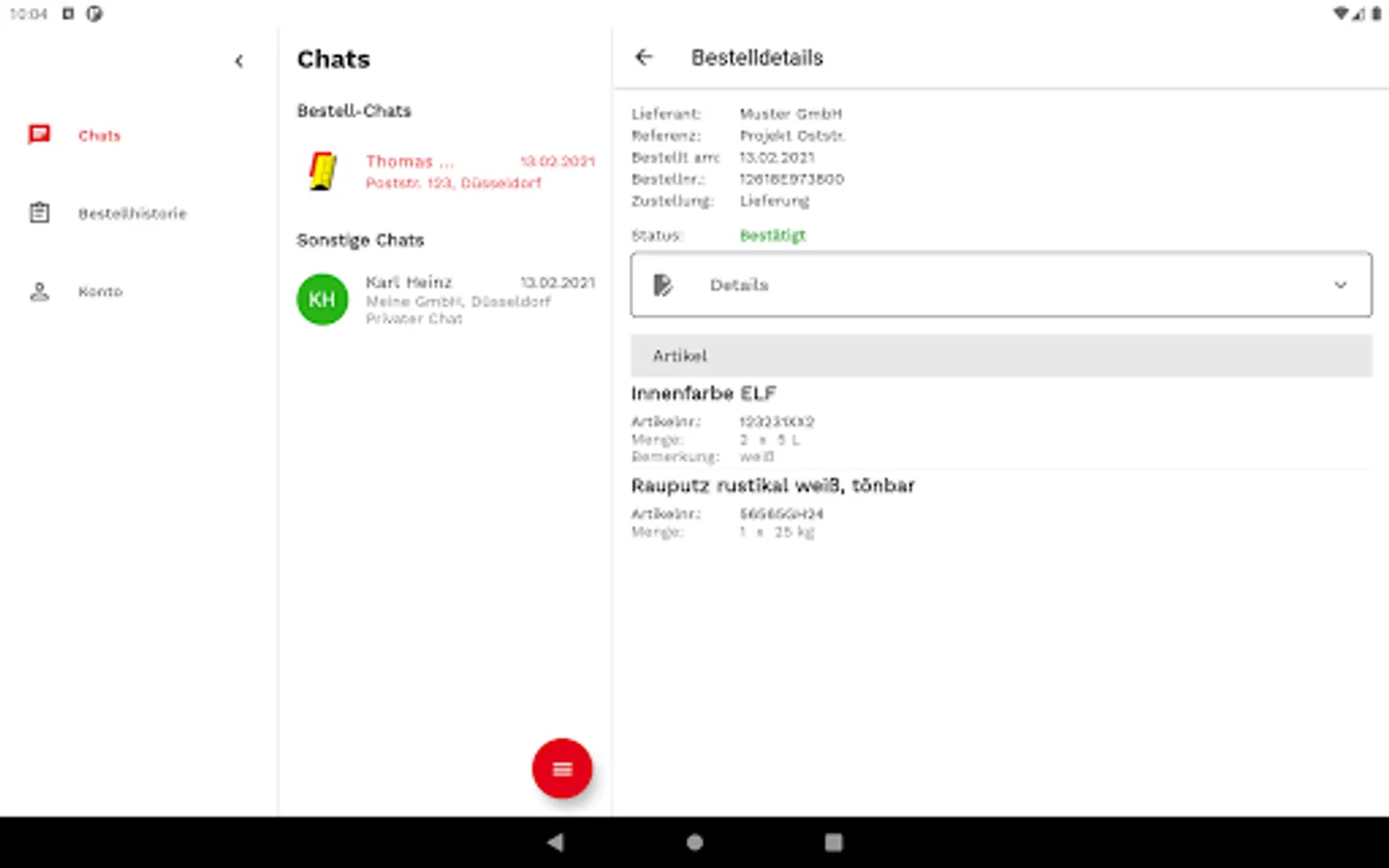Tap the Android home circle button

(694, 842)
